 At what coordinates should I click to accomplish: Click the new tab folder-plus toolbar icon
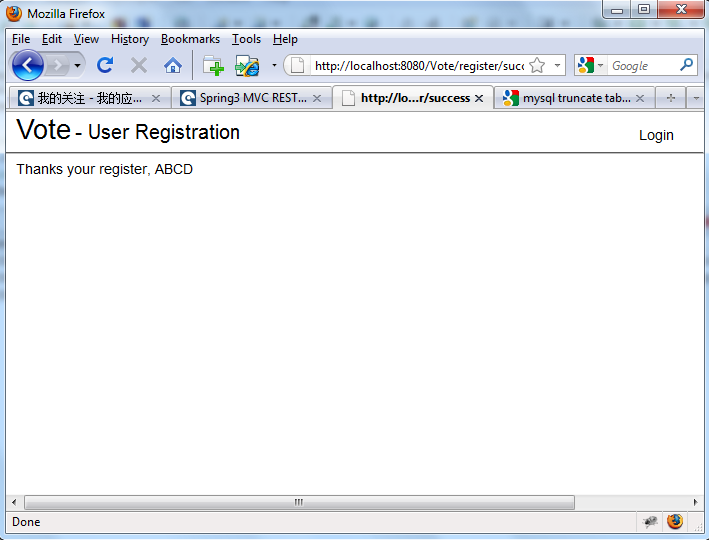point(213,66)
